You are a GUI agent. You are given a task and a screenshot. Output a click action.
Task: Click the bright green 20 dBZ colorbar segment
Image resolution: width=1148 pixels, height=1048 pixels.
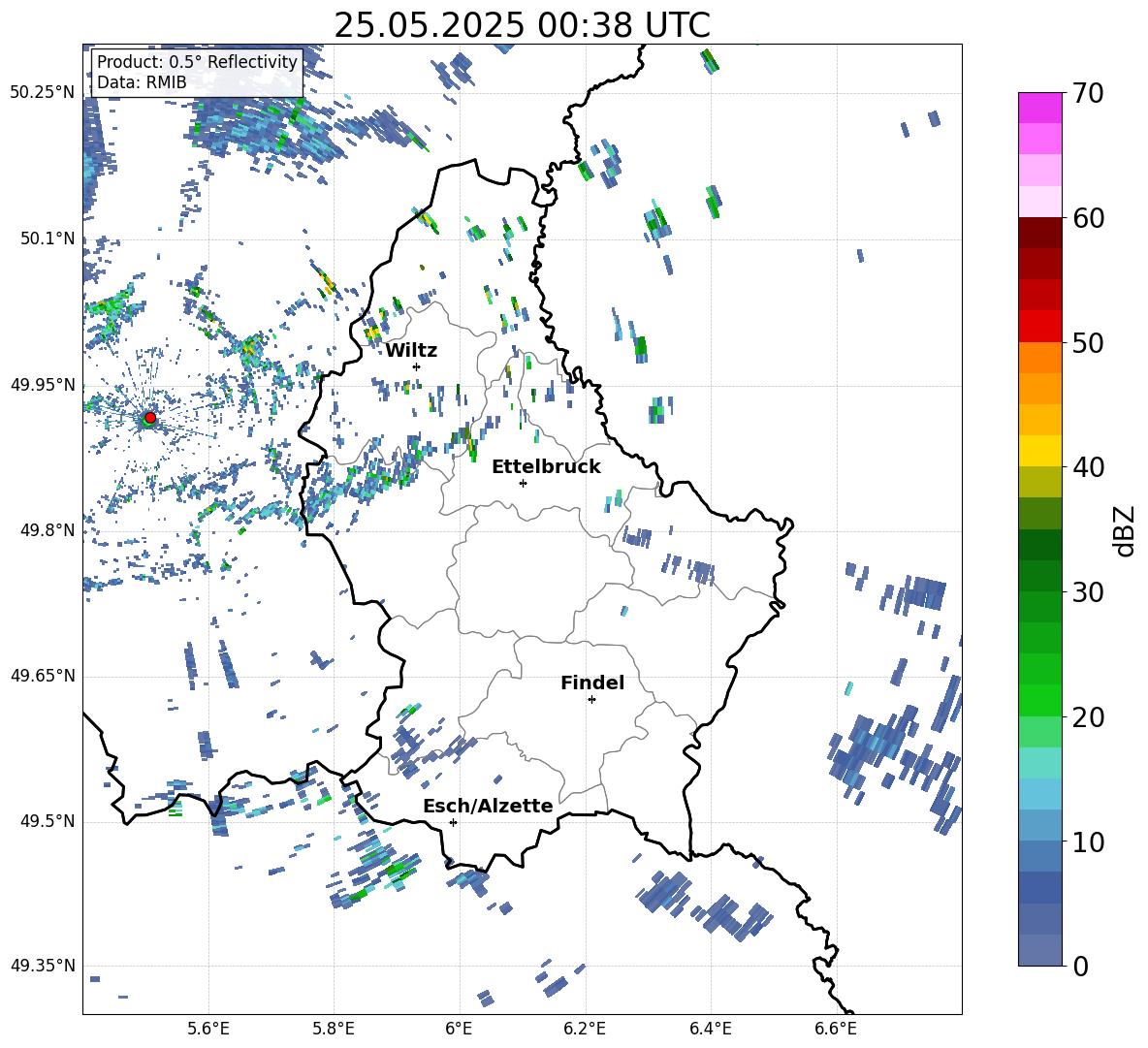[1040, 700]
